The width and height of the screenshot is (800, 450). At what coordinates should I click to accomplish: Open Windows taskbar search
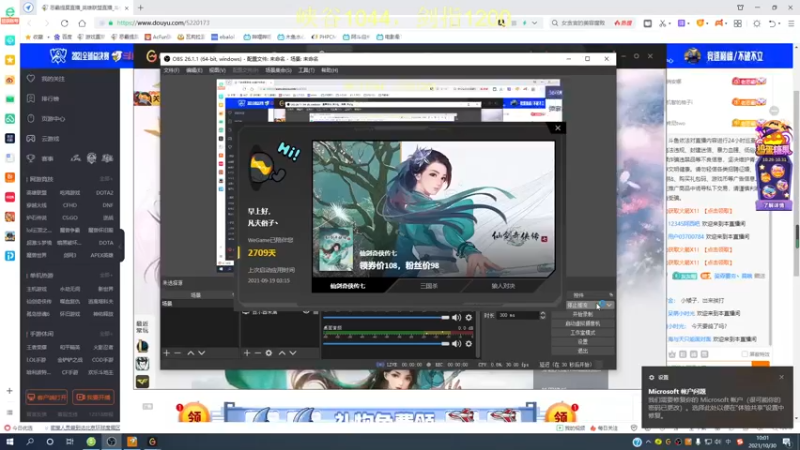point(30,442)
